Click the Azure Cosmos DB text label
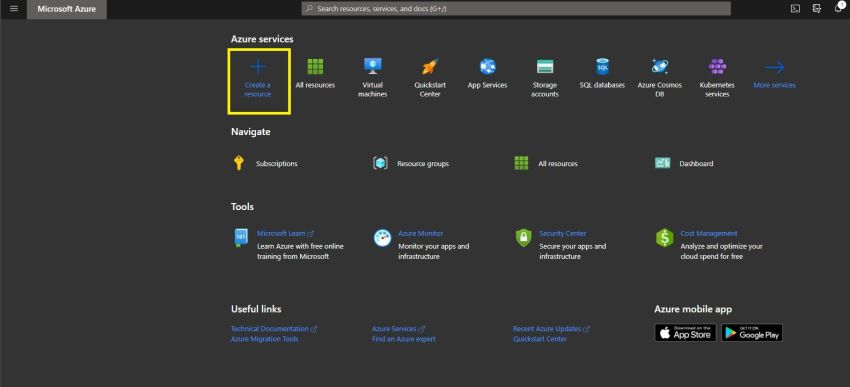Screen dimensions: 850x387 click(x=660, y=89)
